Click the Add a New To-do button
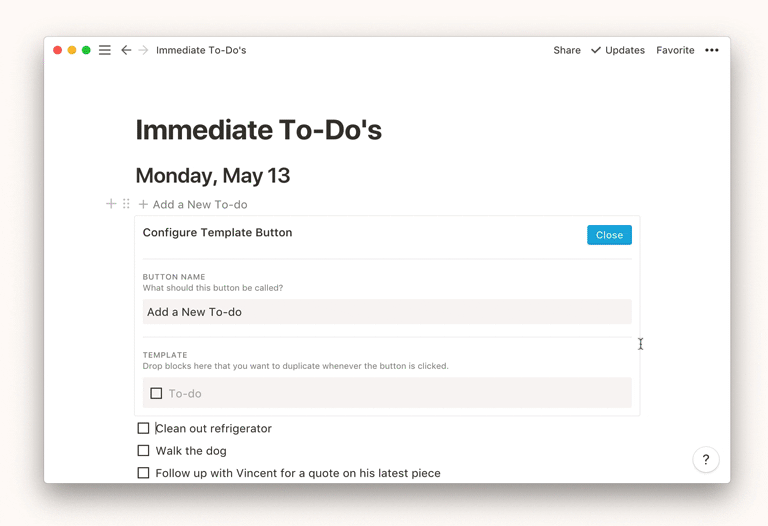The width and height of the screenshot is (768, 526). [193, 204]
